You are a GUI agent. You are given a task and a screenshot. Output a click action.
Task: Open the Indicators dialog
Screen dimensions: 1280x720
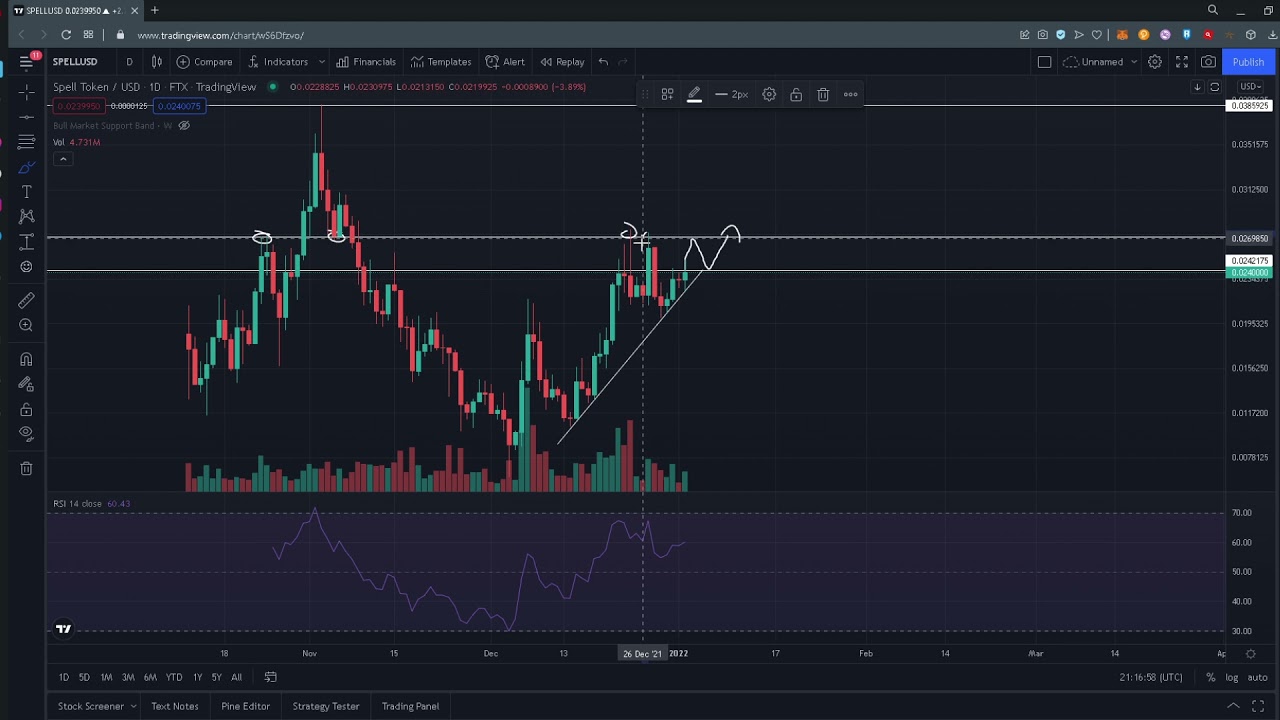point(277,62)
